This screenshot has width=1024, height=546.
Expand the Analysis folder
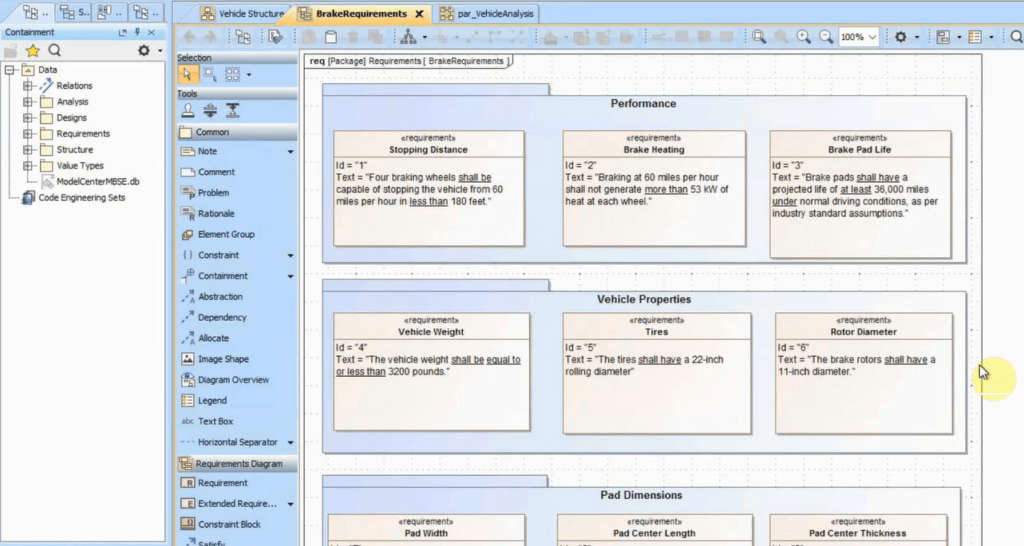(27, 102)
